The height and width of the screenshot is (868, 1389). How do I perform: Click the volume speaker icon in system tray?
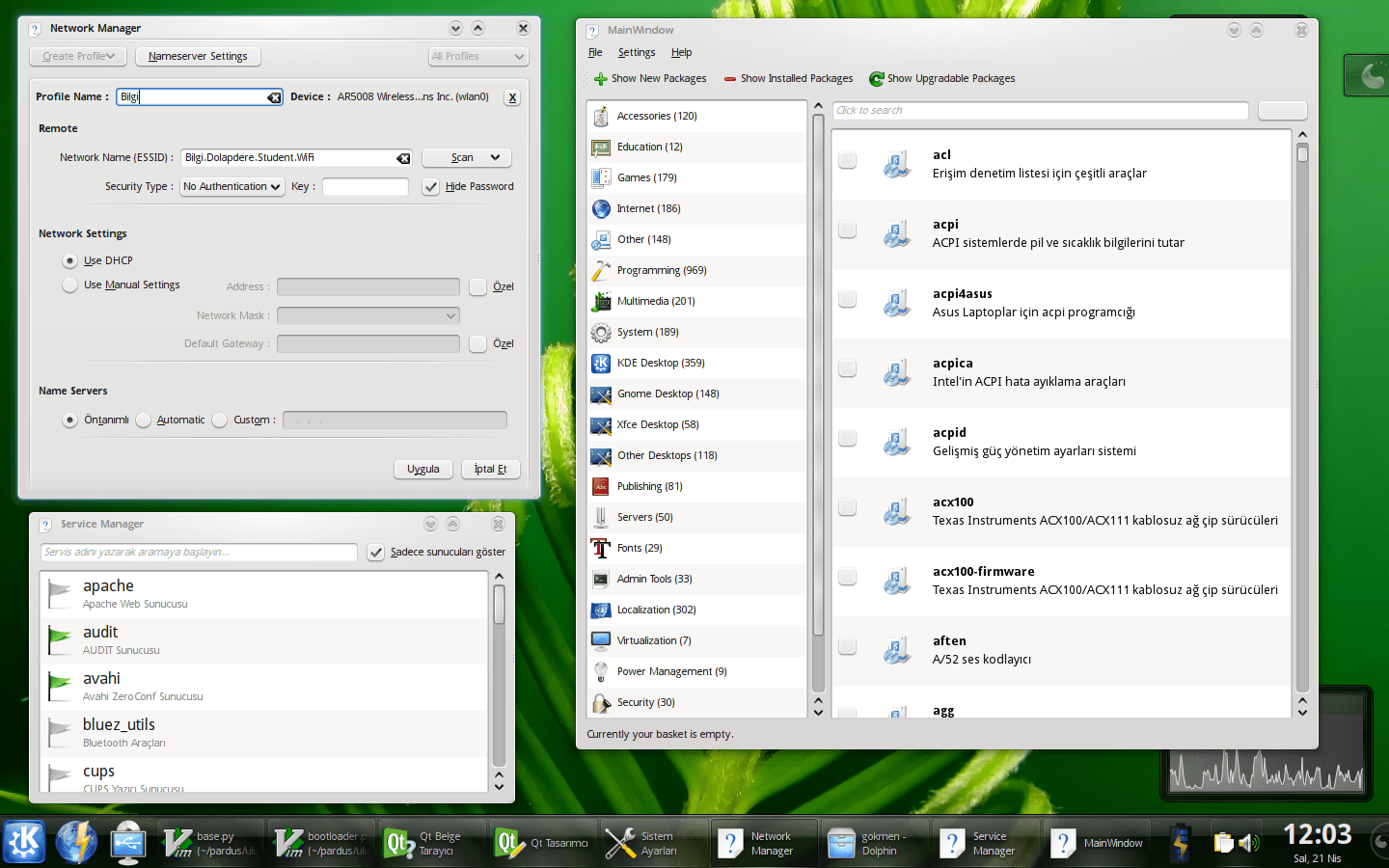(x=1249, y=843)
